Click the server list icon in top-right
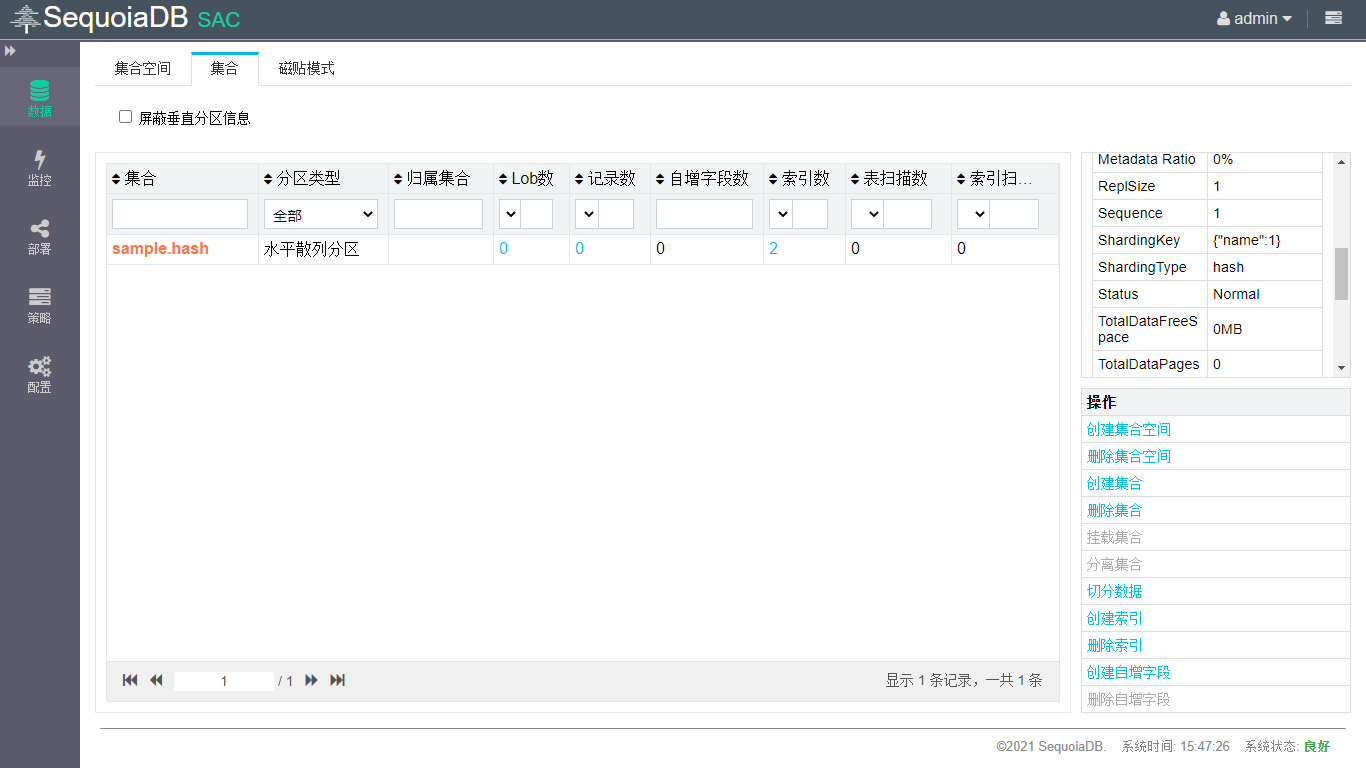The width and height of the screenshot is (1366, 768). [1333, 18]
